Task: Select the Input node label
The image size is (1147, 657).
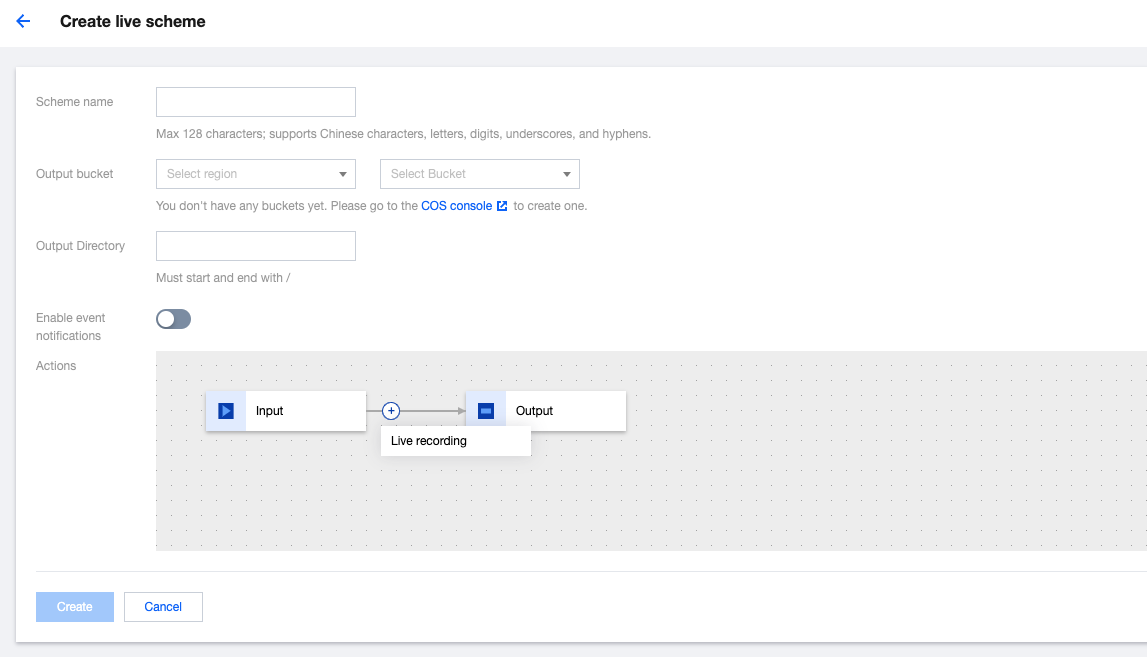Action: tap(270, 411)
